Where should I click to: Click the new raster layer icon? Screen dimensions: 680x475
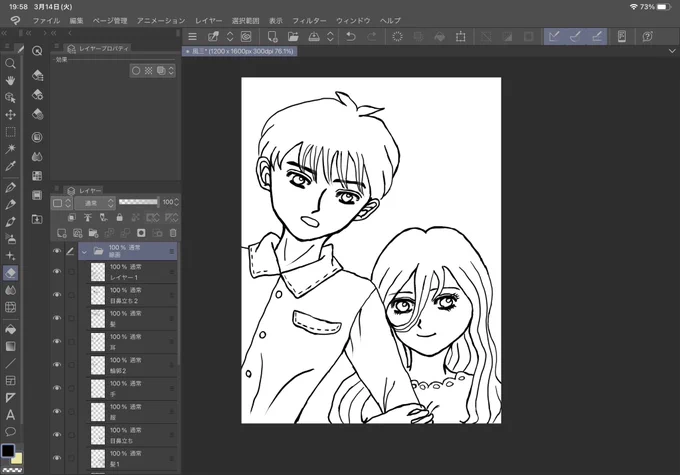click(61, 233)
